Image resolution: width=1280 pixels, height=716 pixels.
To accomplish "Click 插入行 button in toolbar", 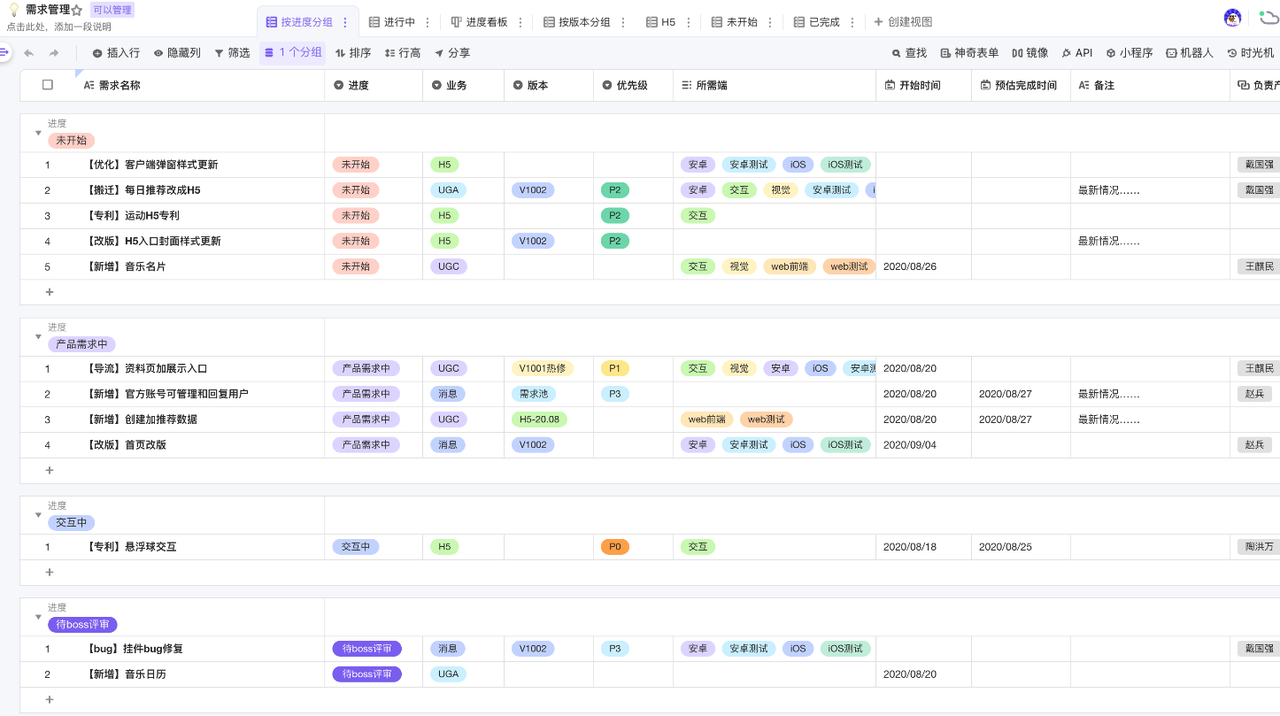I will (x=116, y=53).
